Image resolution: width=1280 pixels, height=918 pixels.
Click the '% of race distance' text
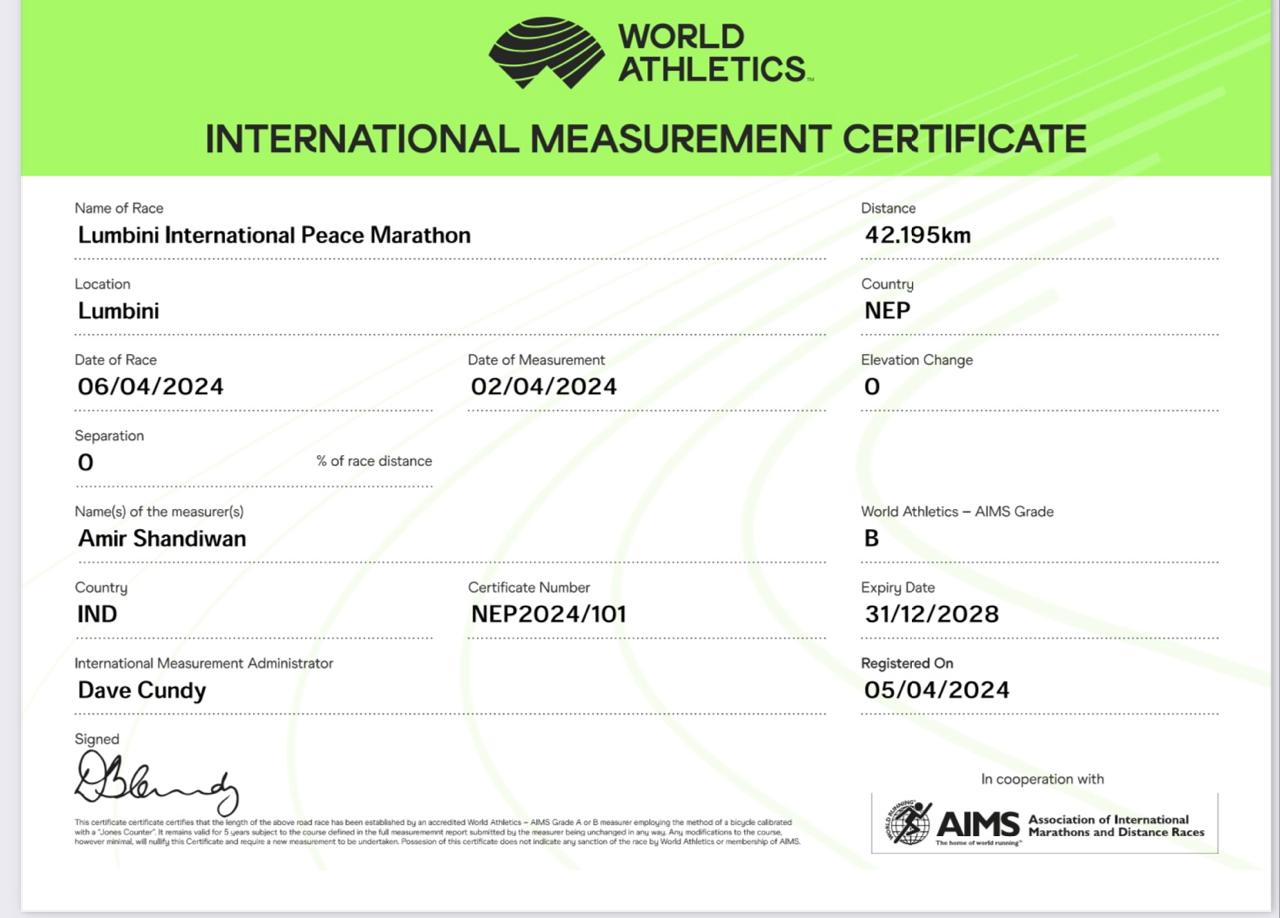click(x=374, y=461)
